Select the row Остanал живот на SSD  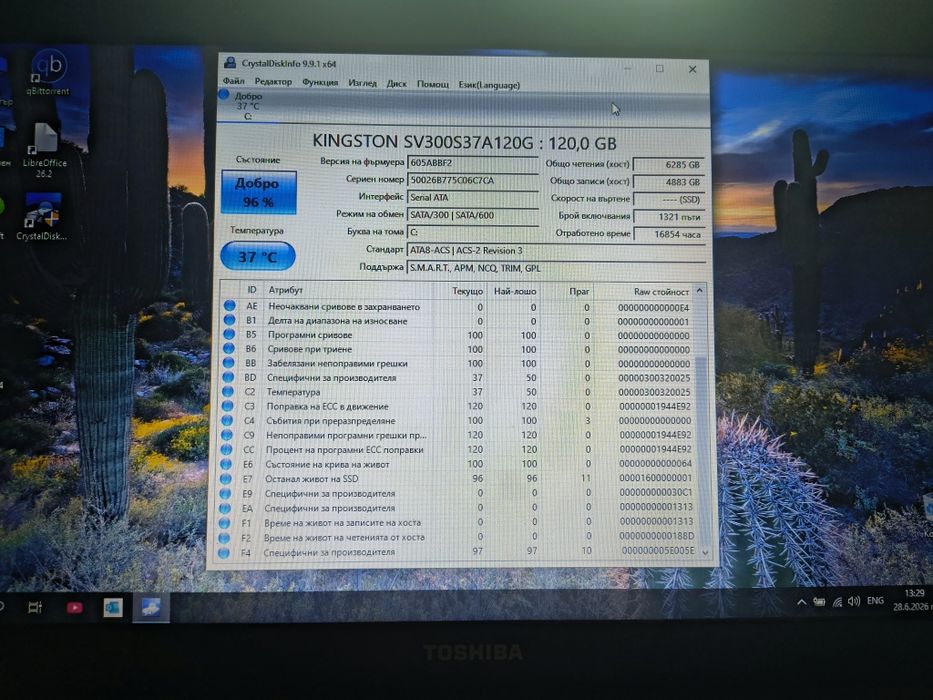pos(456,479)
